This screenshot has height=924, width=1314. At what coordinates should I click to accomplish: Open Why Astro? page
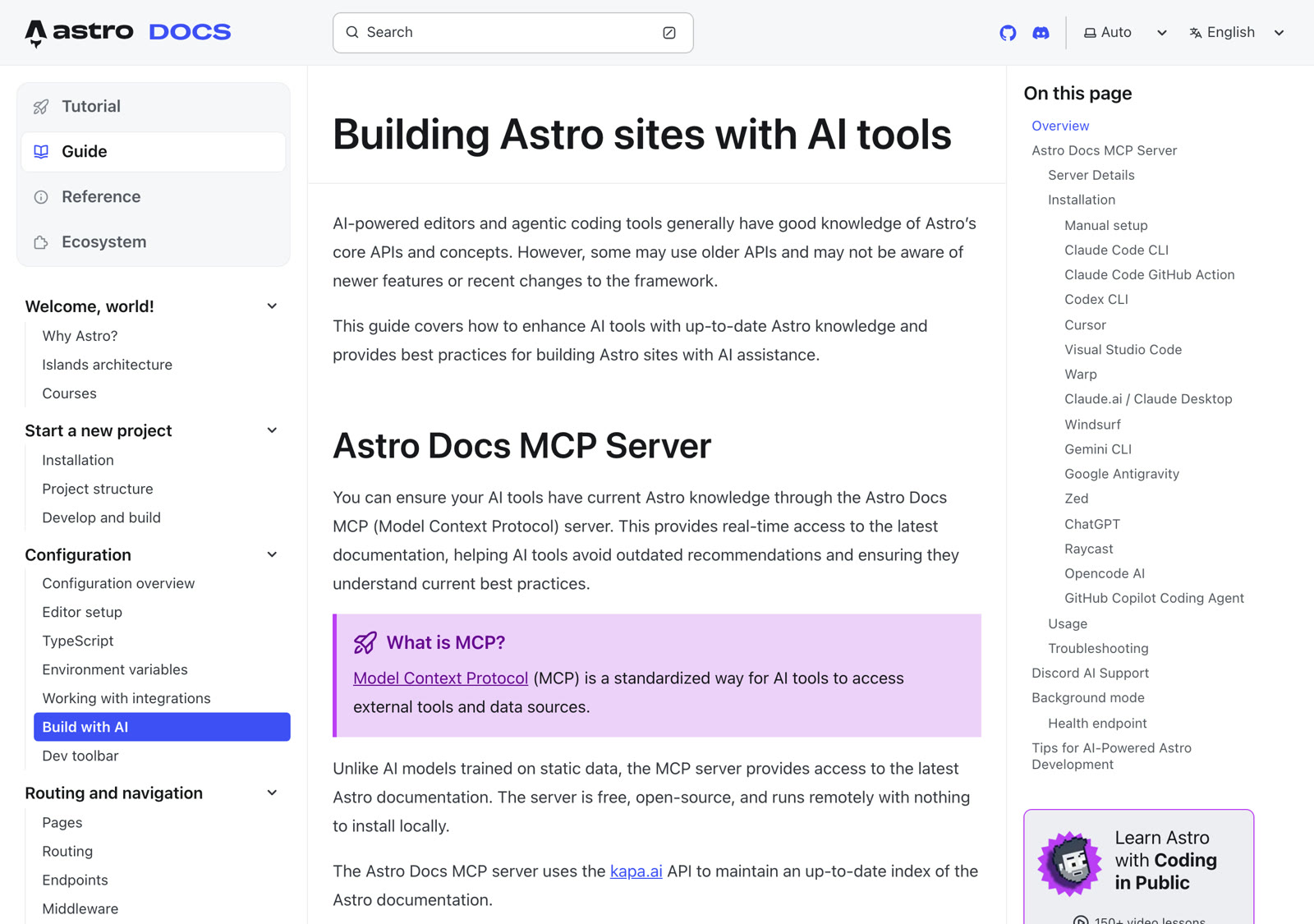80,336
